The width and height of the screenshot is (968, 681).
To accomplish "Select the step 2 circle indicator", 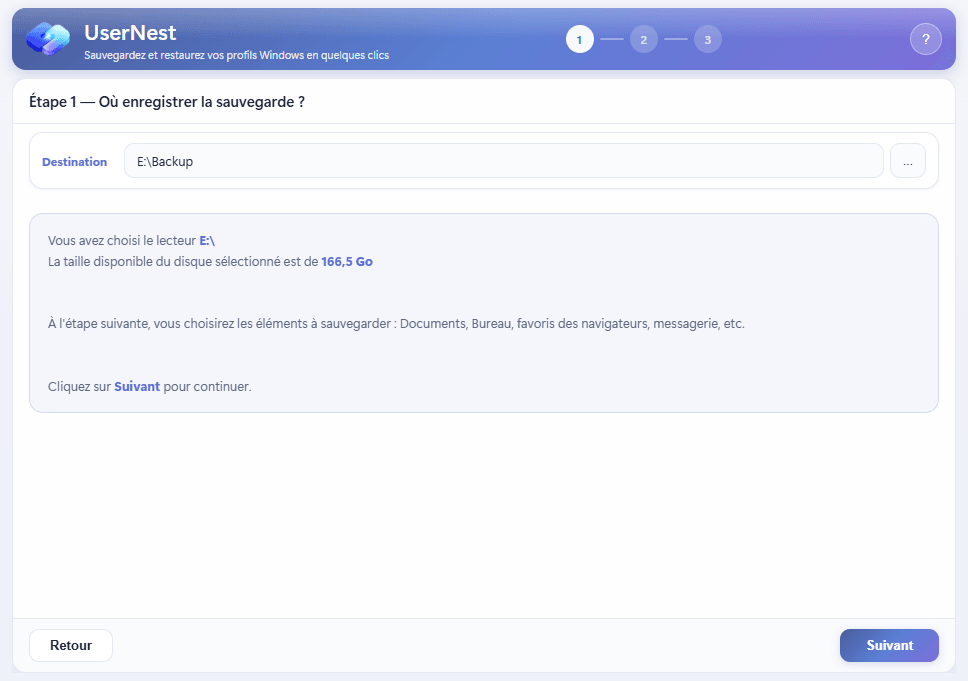I will coord(644,39).
